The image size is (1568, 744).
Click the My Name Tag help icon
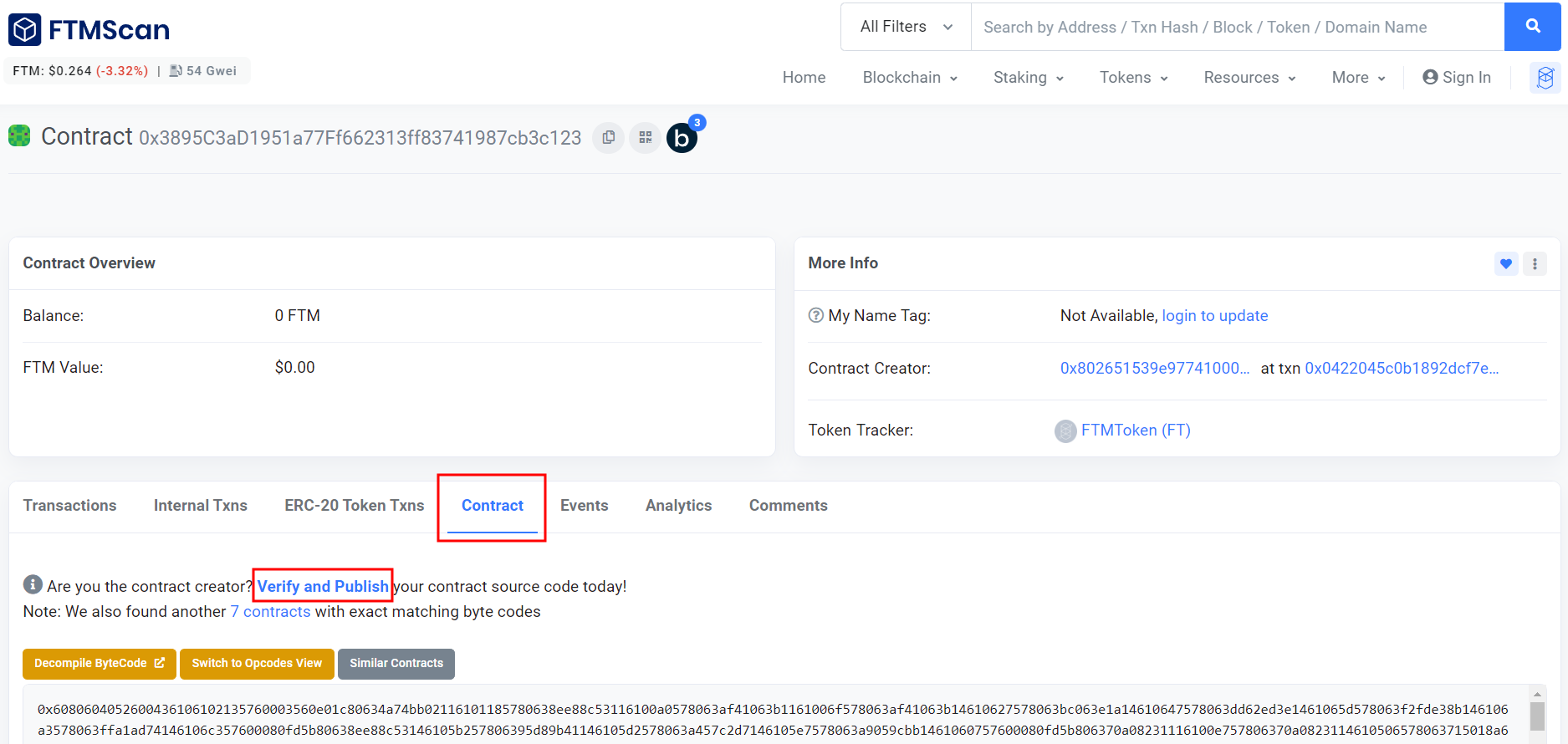click(816, 315)
